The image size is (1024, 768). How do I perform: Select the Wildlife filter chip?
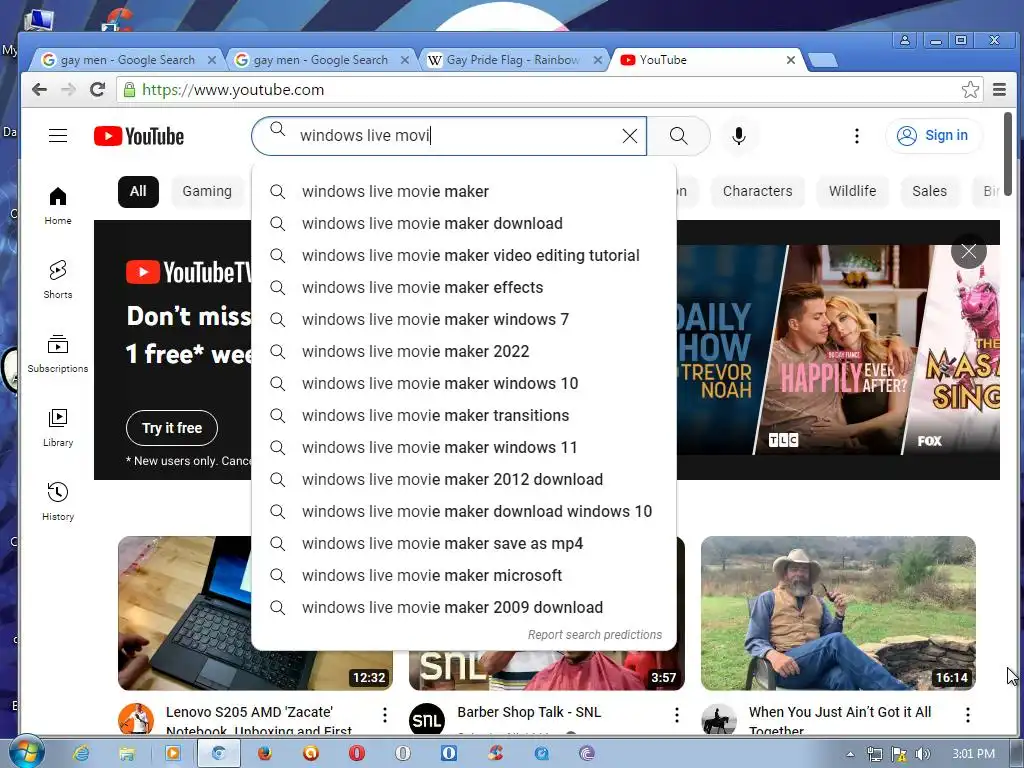point(852,191)
